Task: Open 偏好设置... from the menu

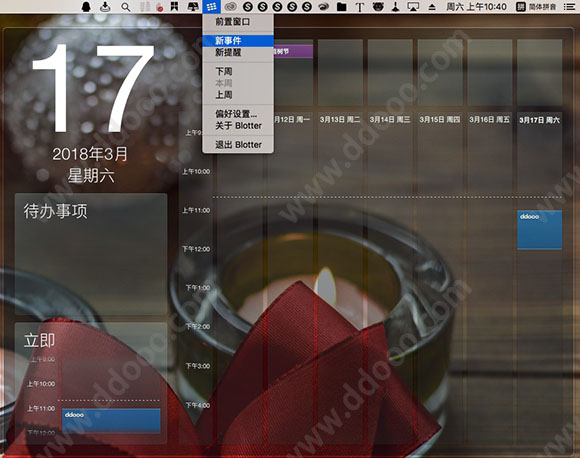Action: coord(238,114)
